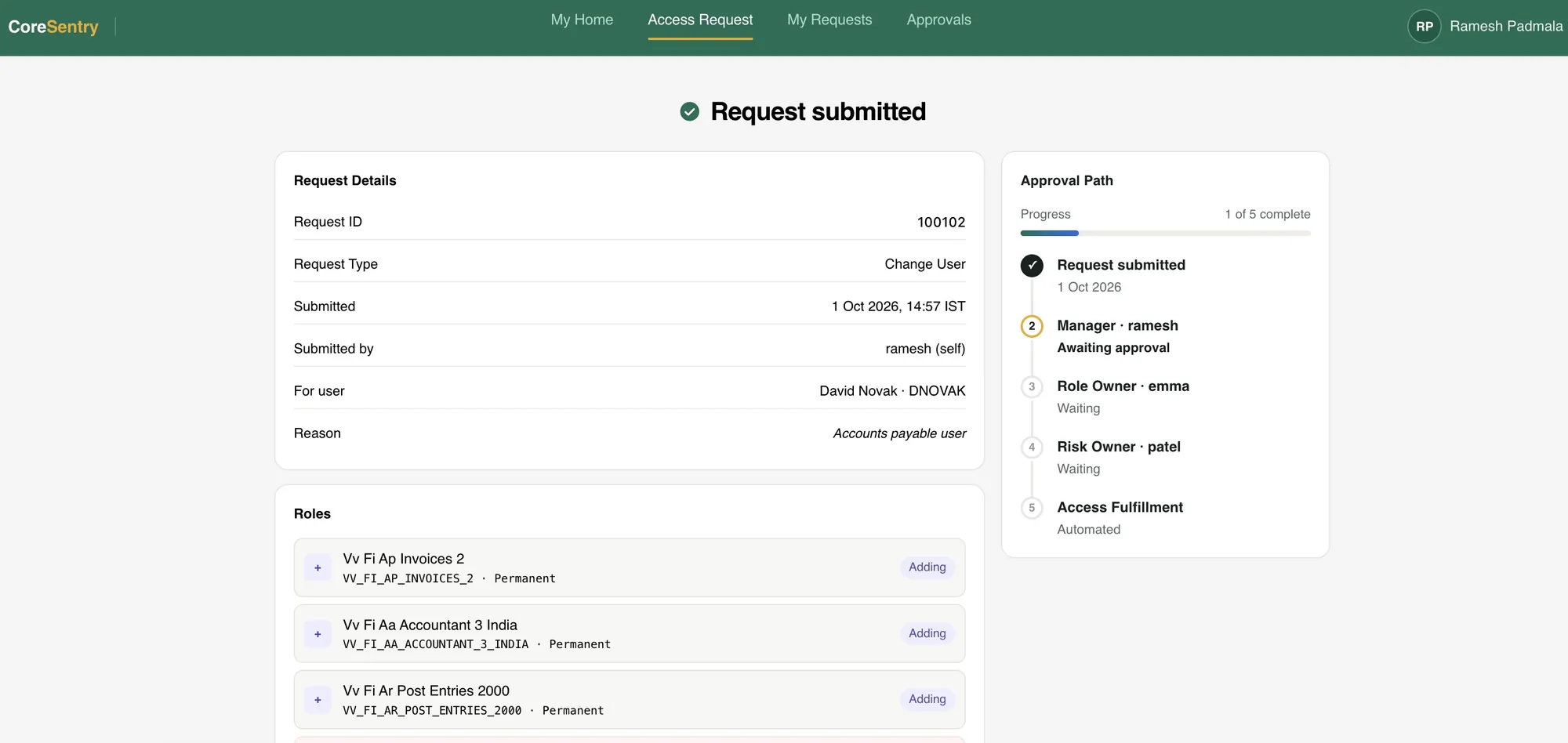Click the submitted timestamp 1 Oct 2026, 14:57 IST
Viewport: 1568px width, 743px height.
898,307
